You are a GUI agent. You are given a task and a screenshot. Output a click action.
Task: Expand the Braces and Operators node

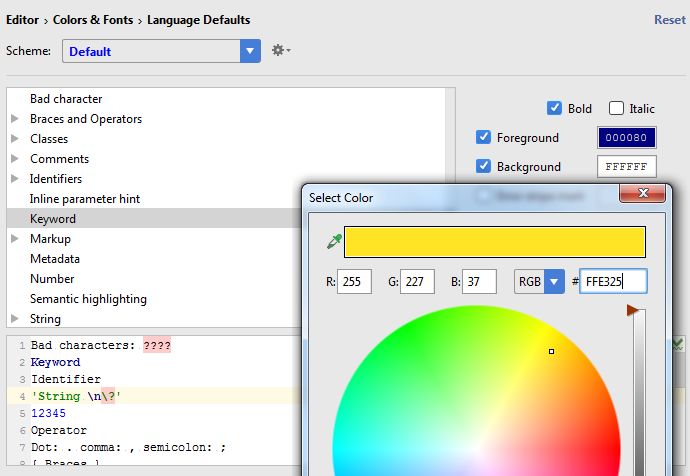(x=15, y=119)
